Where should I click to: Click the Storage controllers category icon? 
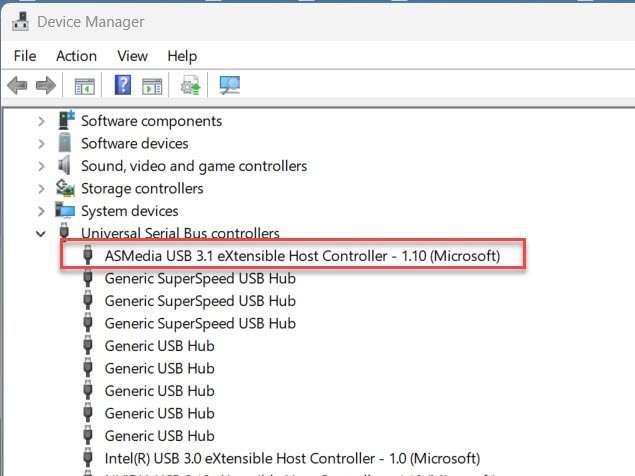click(65, 188)
